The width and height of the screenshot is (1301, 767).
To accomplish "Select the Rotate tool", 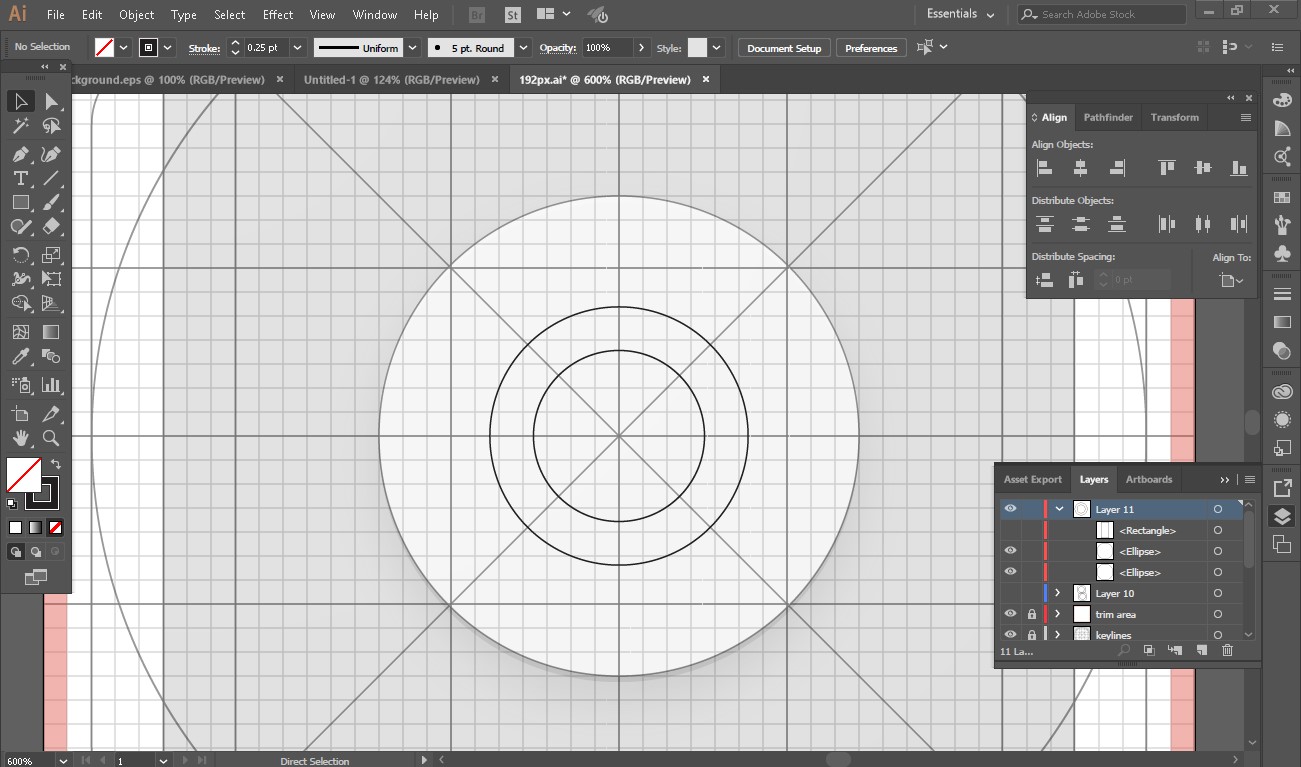I will pos(20,255).
